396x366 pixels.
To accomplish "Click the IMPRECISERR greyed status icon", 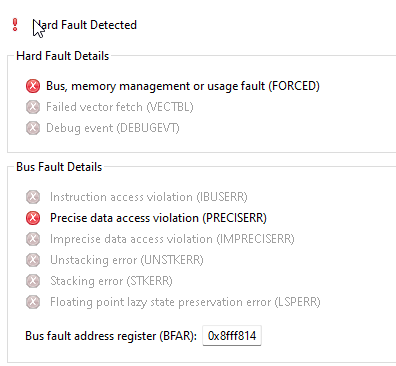I will 33,239.
